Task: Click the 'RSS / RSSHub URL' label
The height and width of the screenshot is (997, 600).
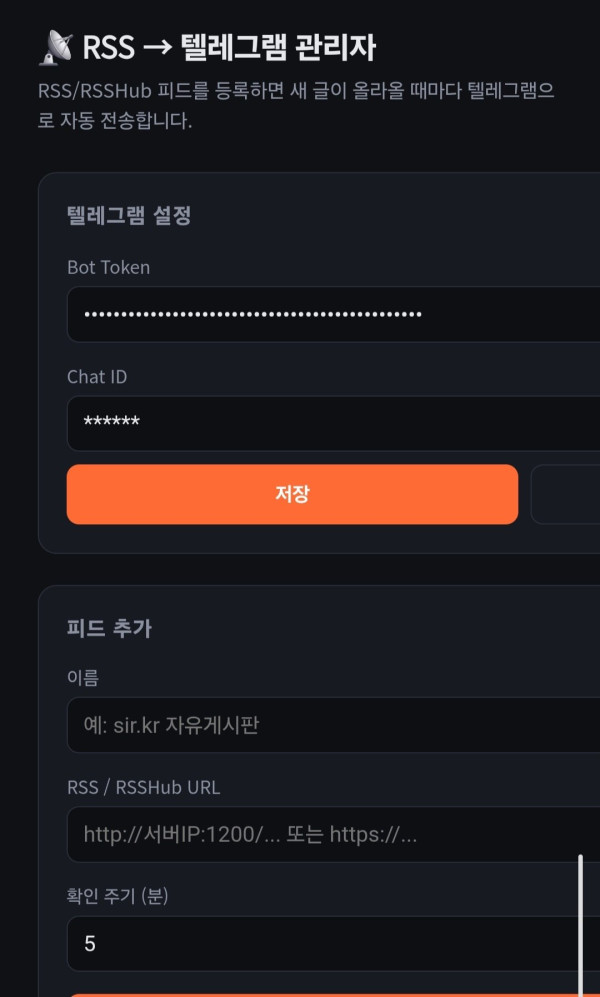Action: point(144,788)
